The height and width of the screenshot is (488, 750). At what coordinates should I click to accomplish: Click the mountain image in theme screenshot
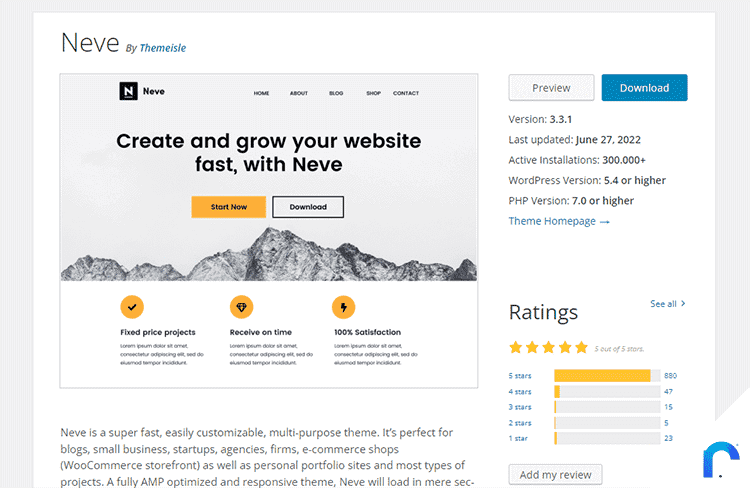click(268, 255)
